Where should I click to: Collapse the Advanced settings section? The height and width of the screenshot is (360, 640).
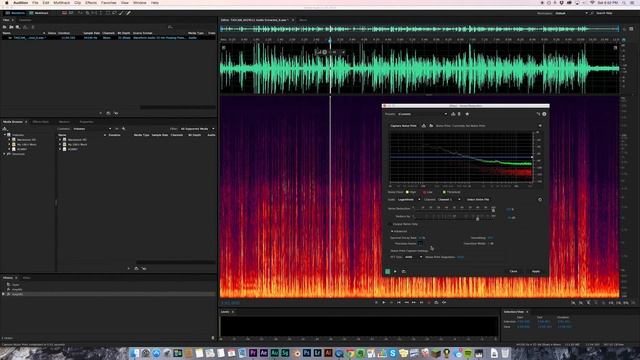[x=392, y=231]
